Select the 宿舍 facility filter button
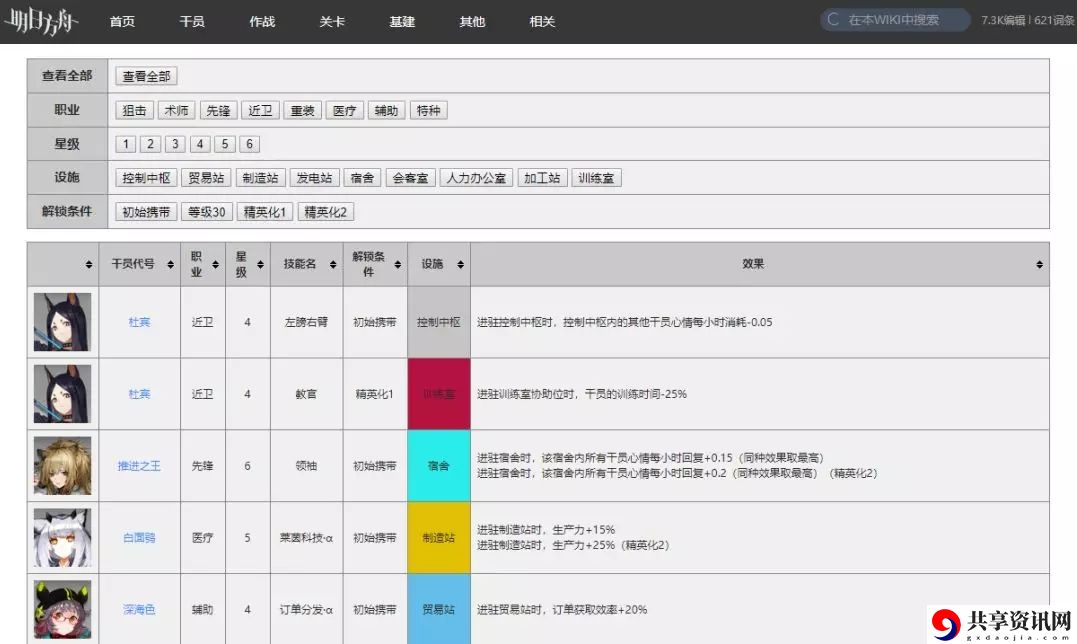The image size is (1077, 644). click(x=363, y=178)
